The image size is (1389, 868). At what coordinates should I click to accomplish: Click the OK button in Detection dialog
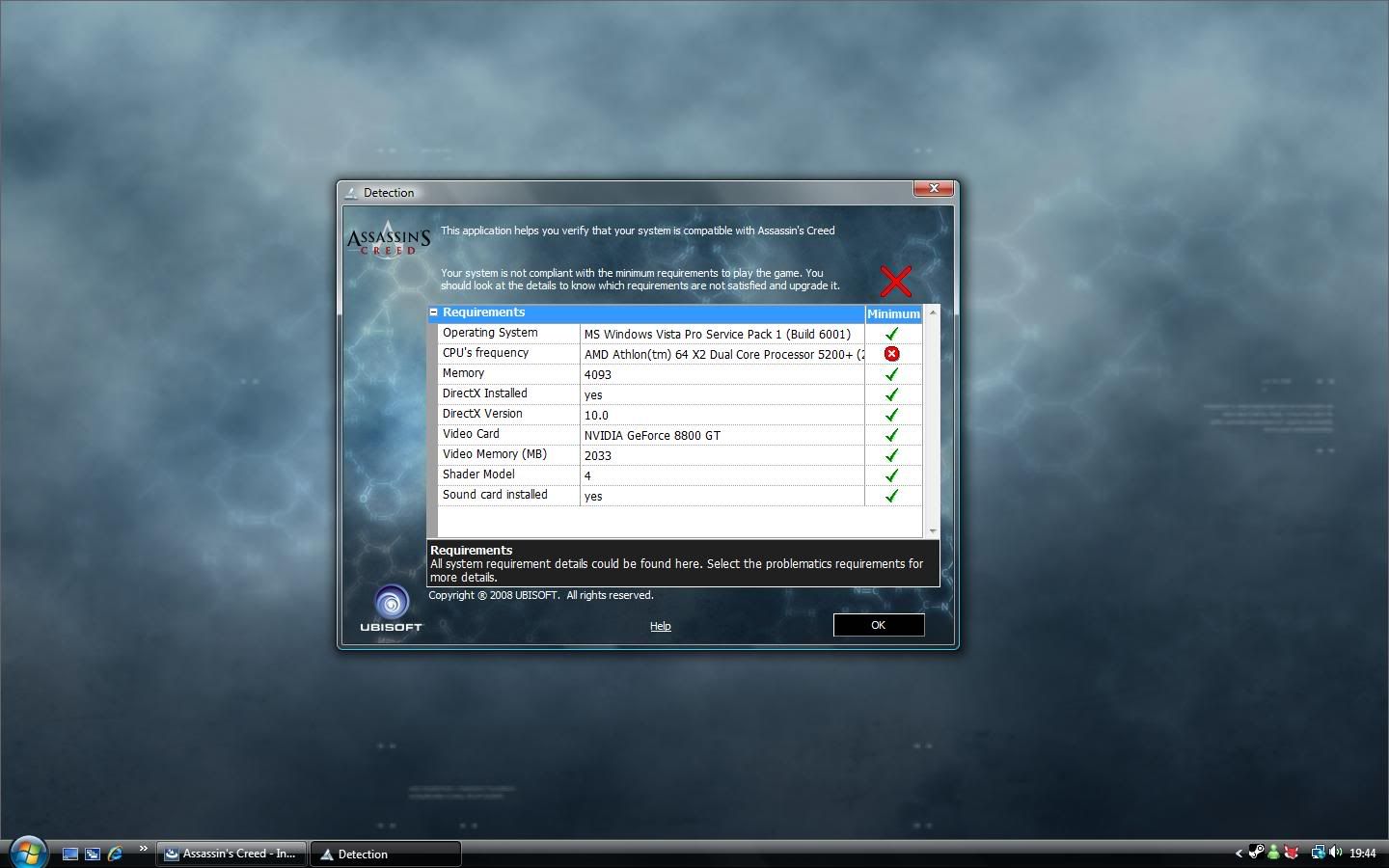click(x=879, y=625)
